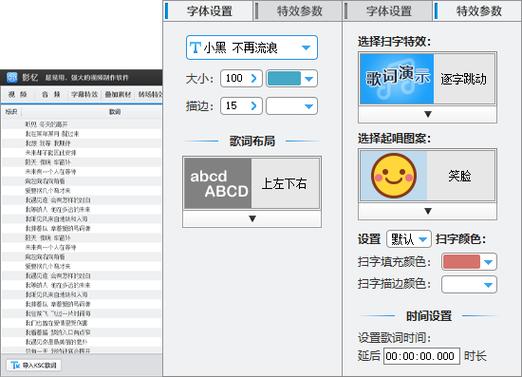Pick the red 扫字填充颜色 swatch
522x377 pixels.
pos(461,262)
